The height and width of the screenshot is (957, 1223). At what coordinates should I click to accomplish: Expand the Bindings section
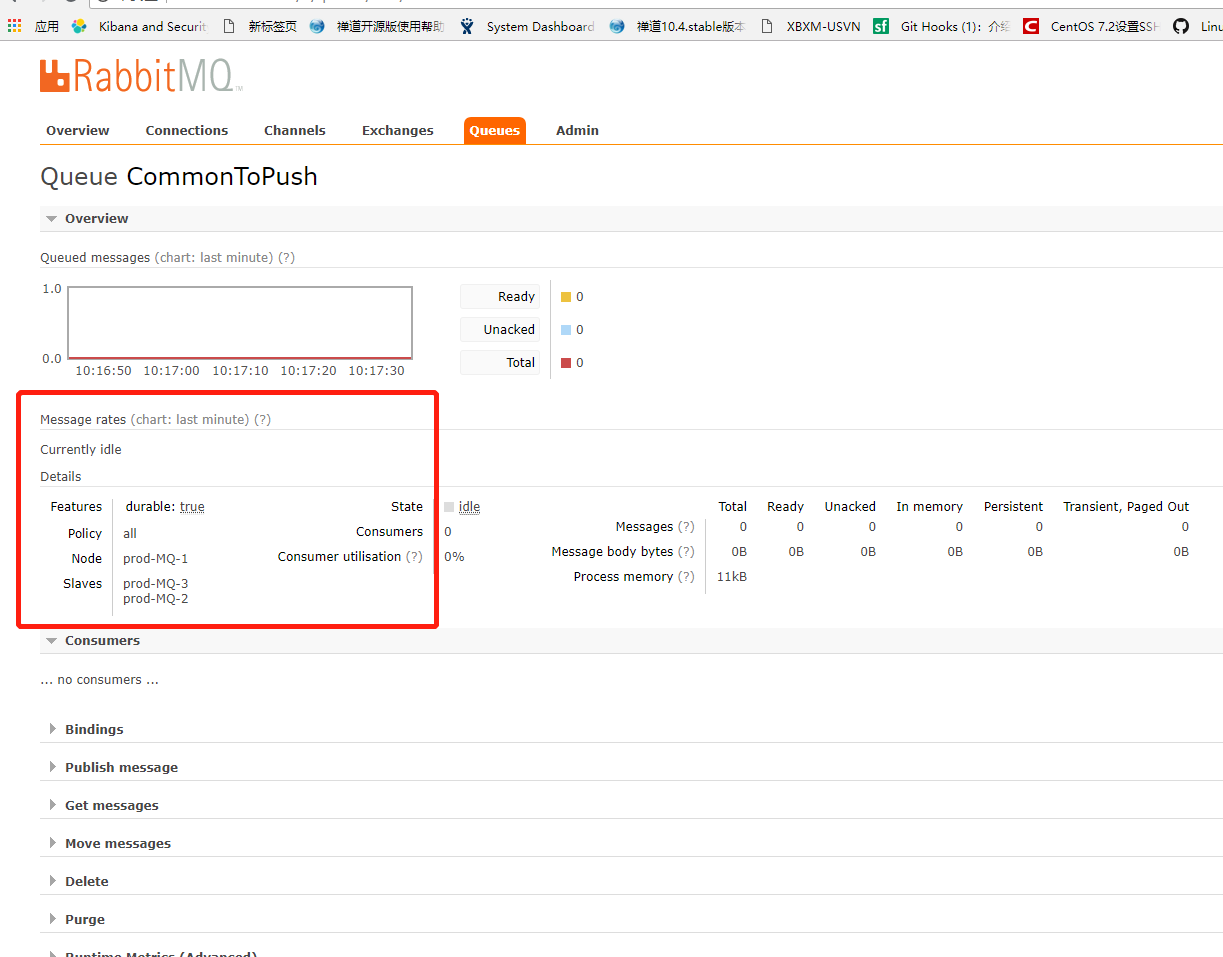(94, 729)
